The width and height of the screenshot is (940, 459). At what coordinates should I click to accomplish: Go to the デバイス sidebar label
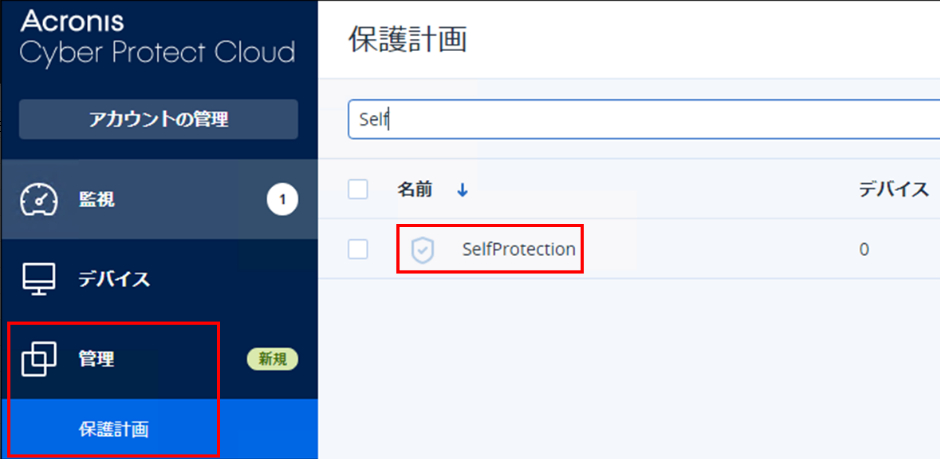(114, 279)
